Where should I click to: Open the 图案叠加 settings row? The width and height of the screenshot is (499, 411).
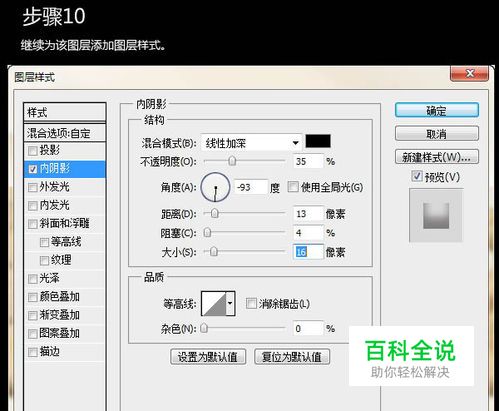(65, 333)
